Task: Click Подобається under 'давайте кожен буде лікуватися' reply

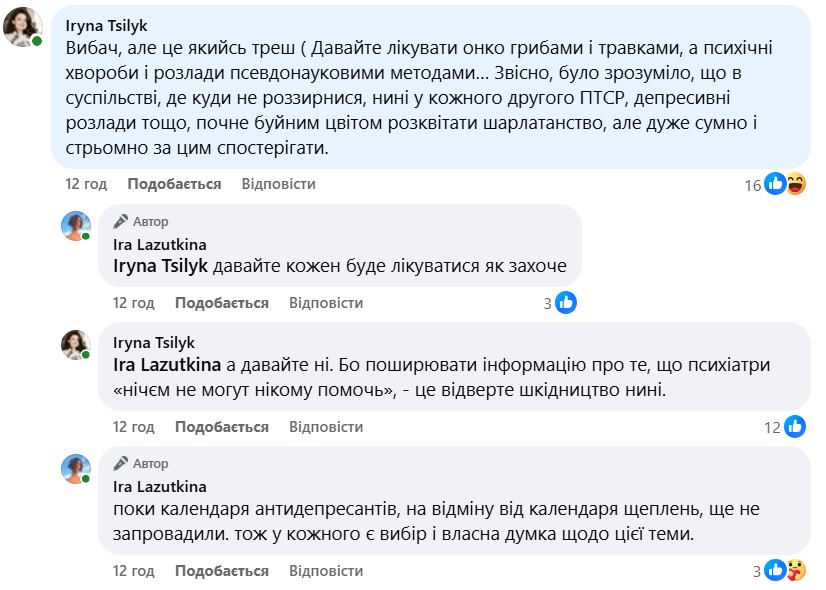Action: pyautogui.click(x=222, y=303)
